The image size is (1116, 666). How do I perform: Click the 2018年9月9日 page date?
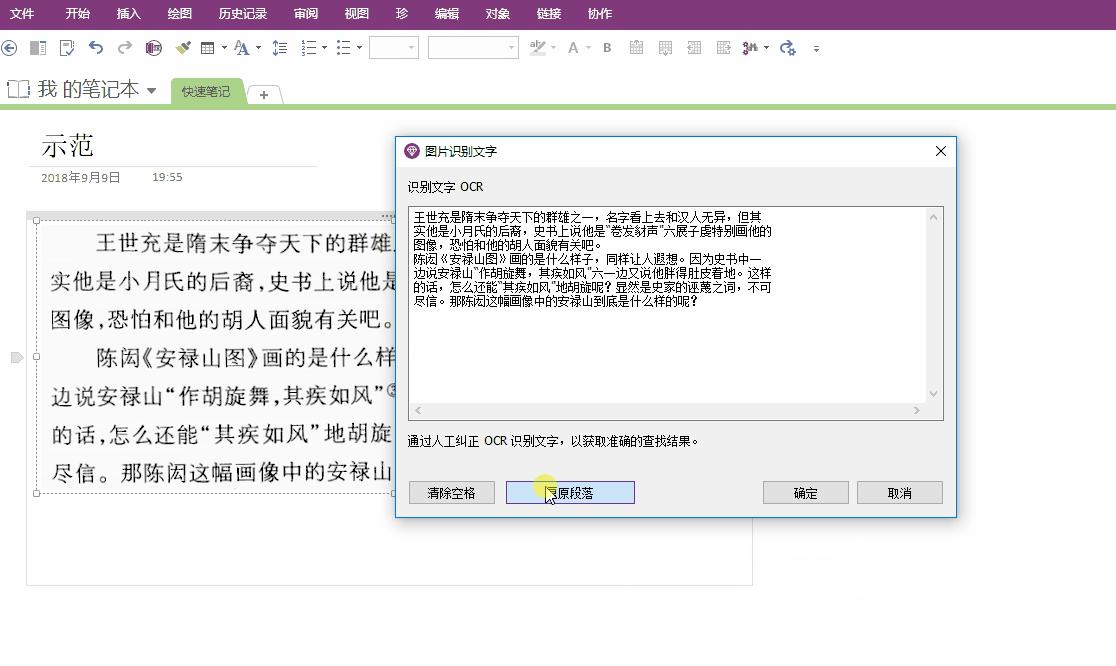point(80,177)
